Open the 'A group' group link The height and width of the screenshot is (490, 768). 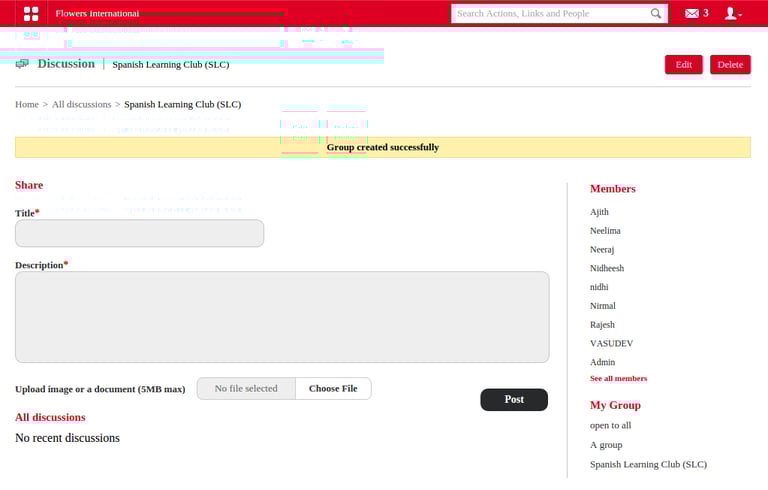[x=606, y=445]
